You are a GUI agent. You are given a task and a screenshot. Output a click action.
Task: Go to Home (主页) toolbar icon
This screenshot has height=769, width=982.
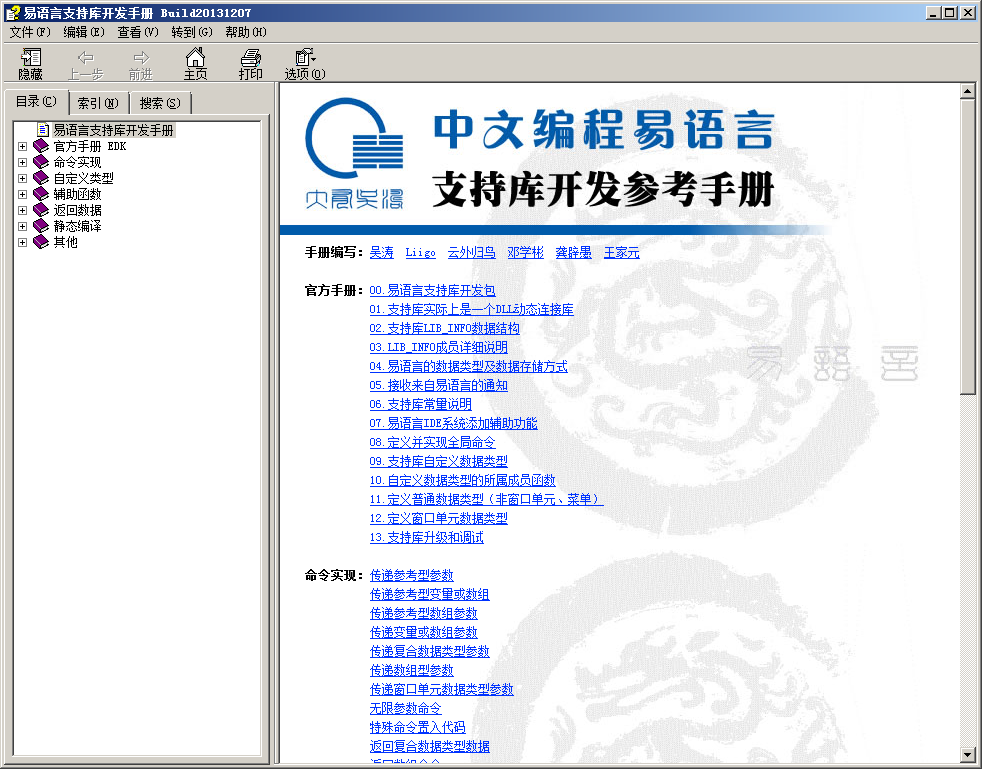[x=195, y=57]
